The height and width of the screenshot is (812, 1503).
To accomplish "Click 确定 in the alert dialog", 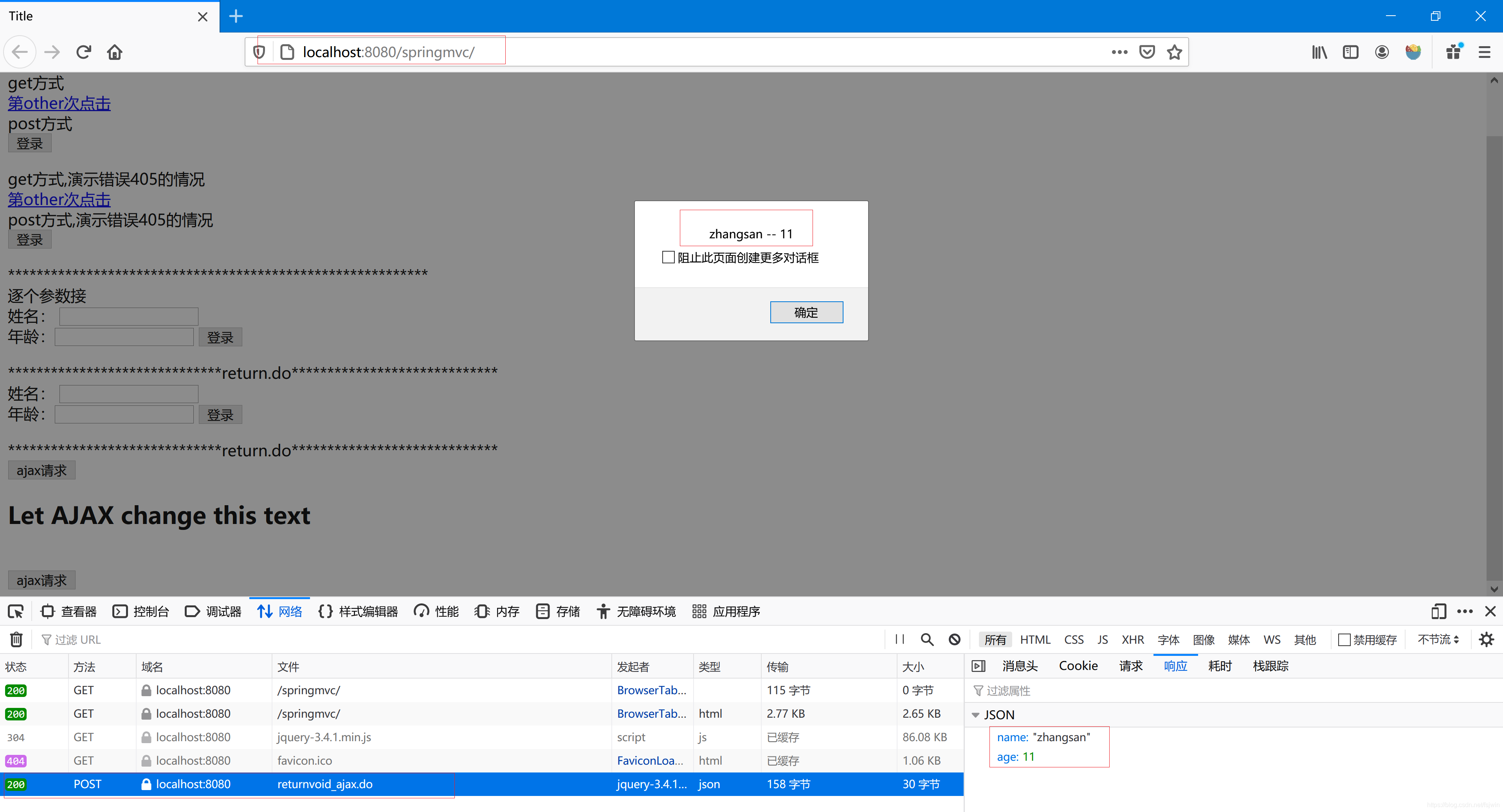I will 806,312.
